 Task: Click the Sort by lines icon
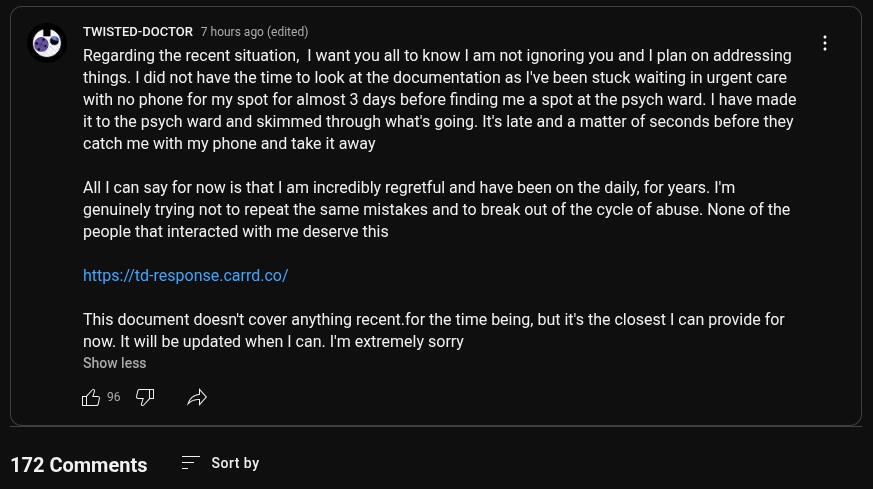[x=190, y=463]
